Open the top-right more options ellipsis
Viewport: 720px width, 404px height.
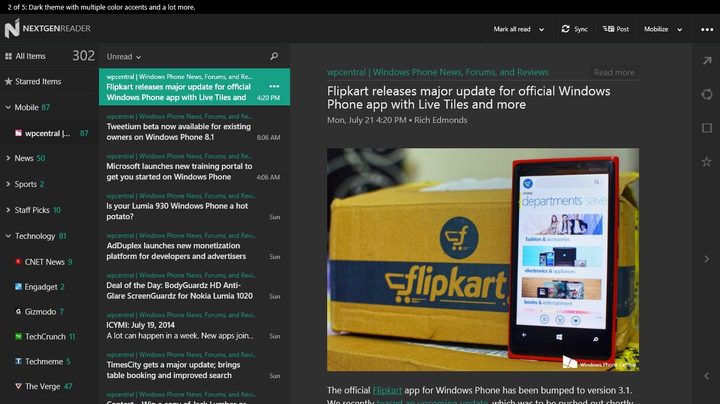coord(707,29)
